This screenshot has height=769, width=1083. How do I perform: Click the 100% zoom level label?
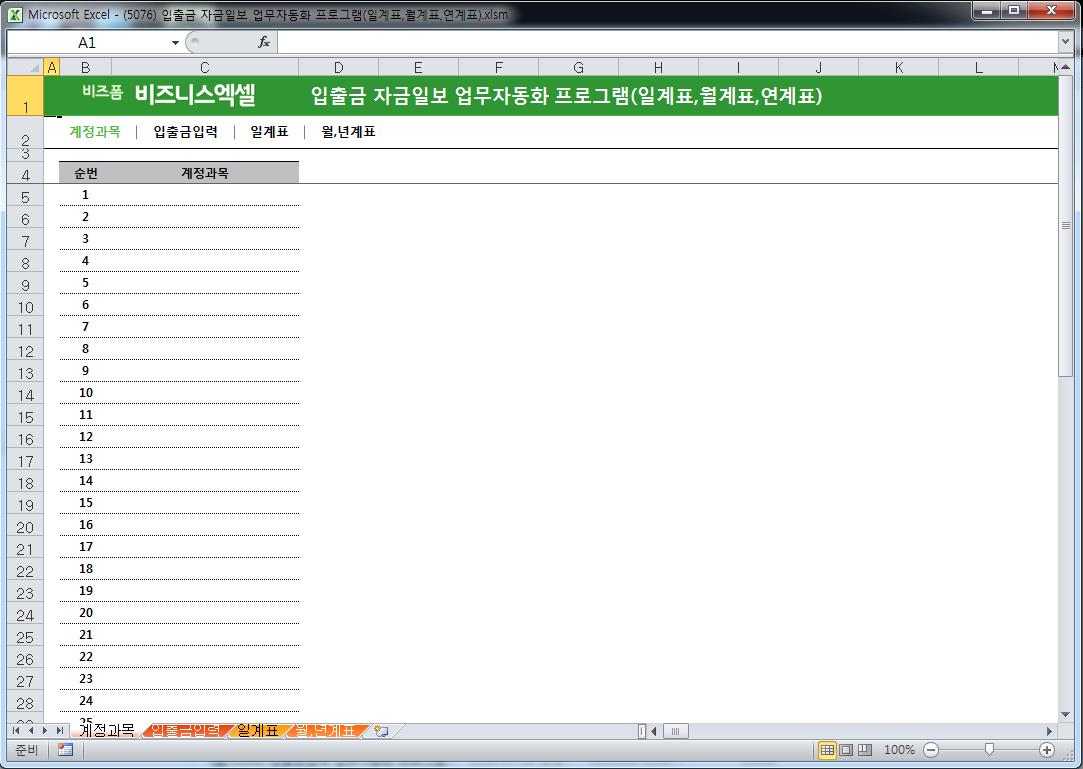click(899, 750)
